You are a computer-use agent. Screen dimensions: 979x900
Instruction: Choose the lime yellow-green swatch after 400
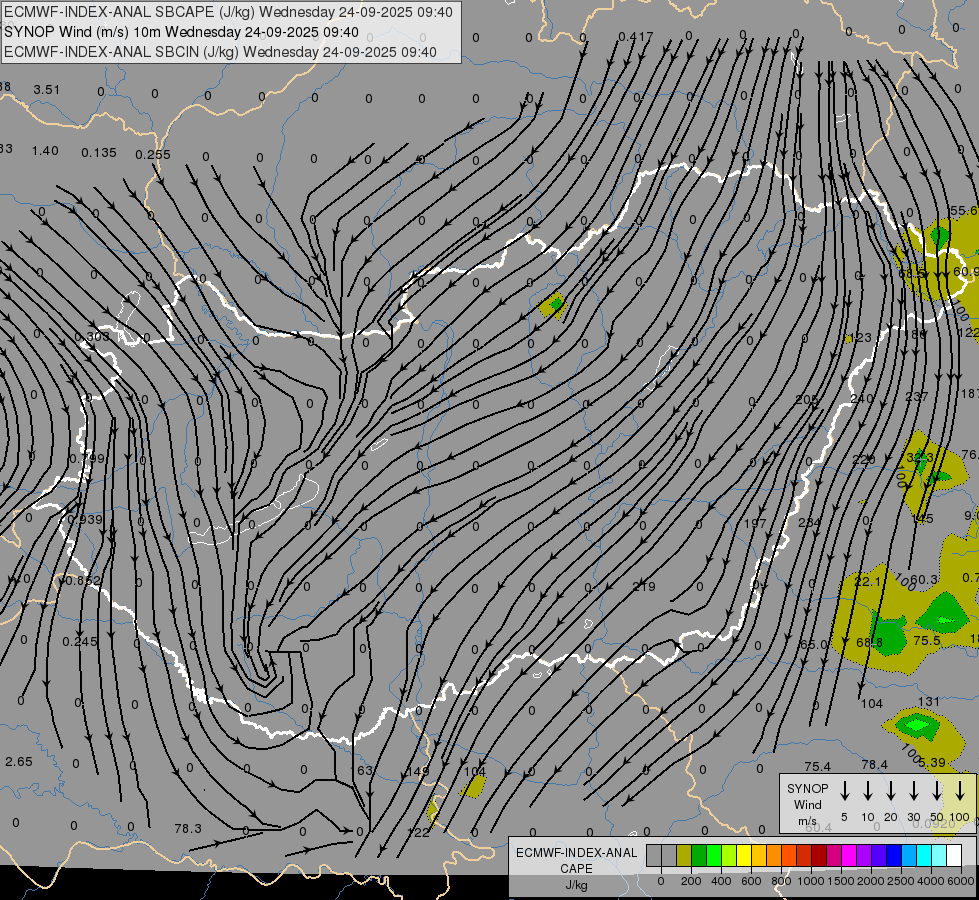(729, 856)
